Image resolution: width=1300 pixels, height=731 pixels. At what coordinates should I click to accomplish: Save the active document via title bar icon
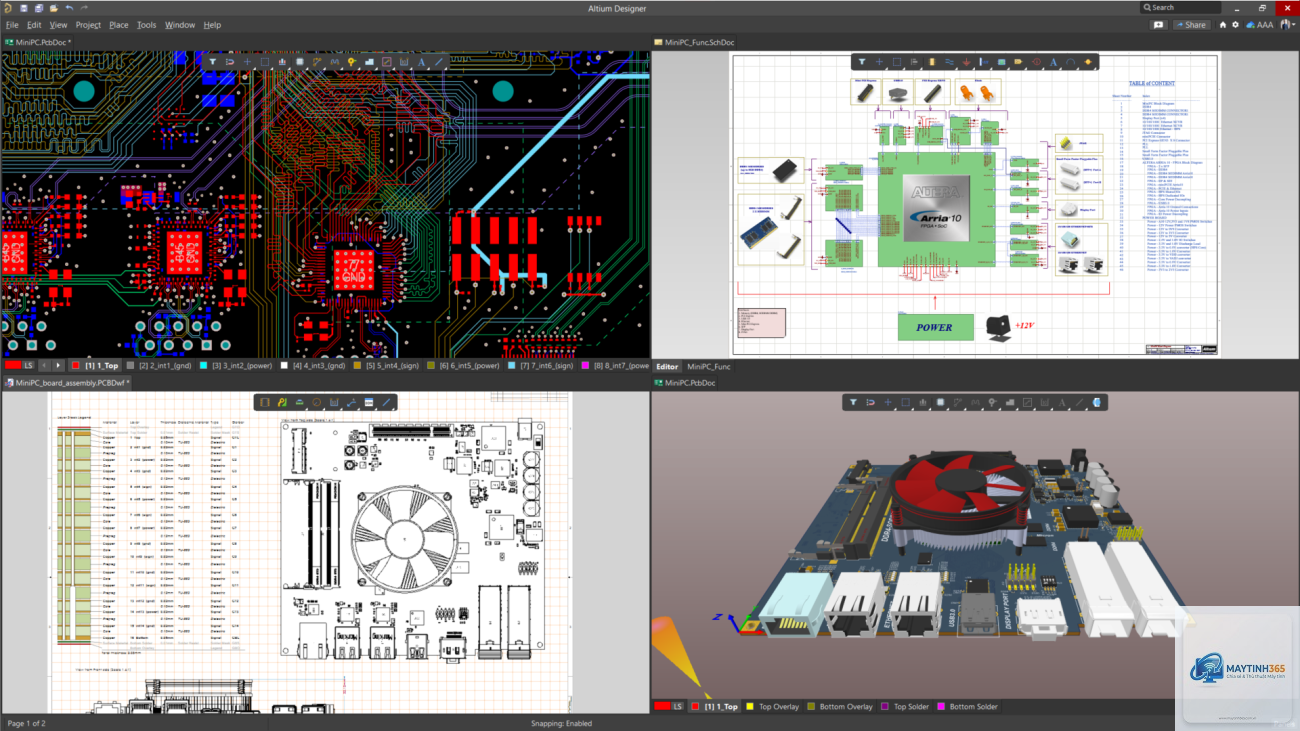[24, 8]
